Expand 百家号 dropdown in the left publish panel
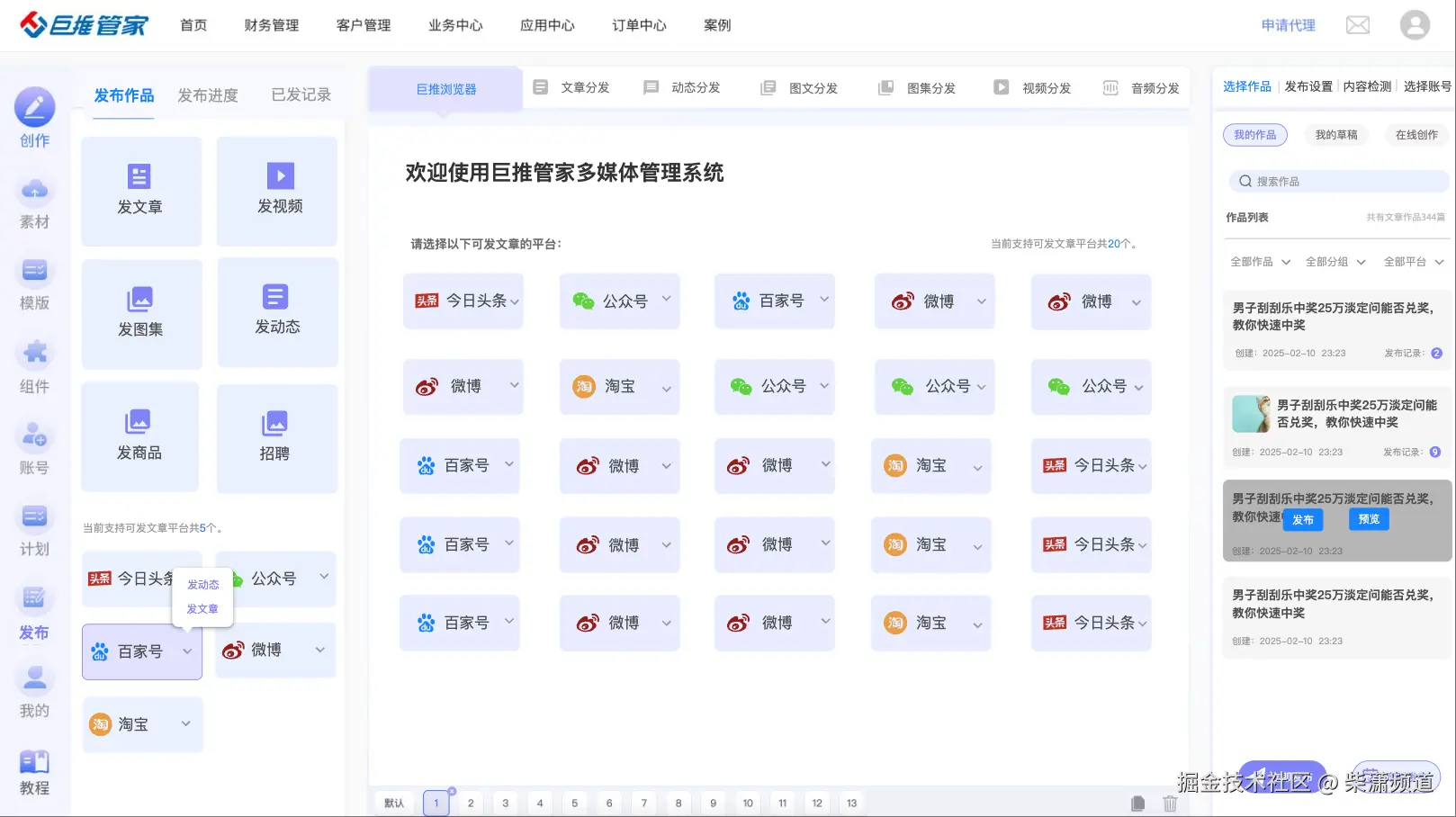This screenshot has height=817, width=1456. click(187, 651)
